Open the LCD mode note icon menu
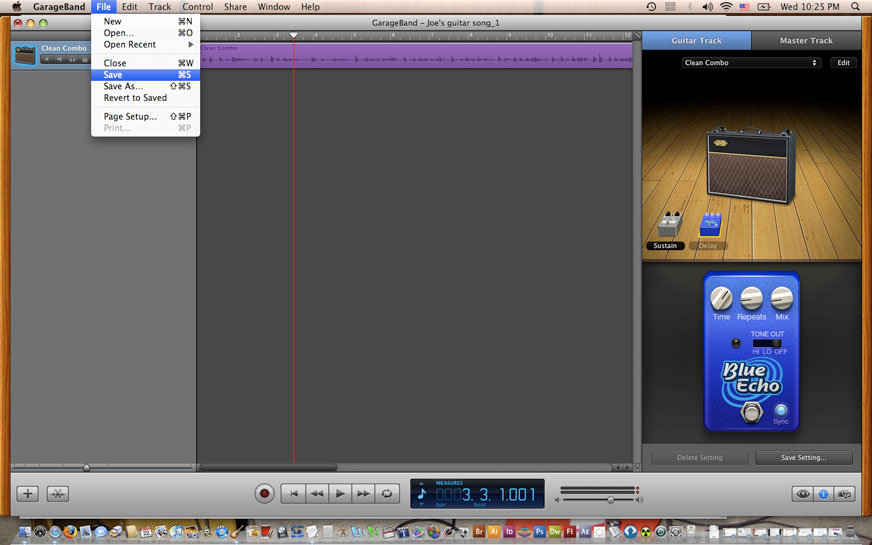 click(x=421, y=493)
